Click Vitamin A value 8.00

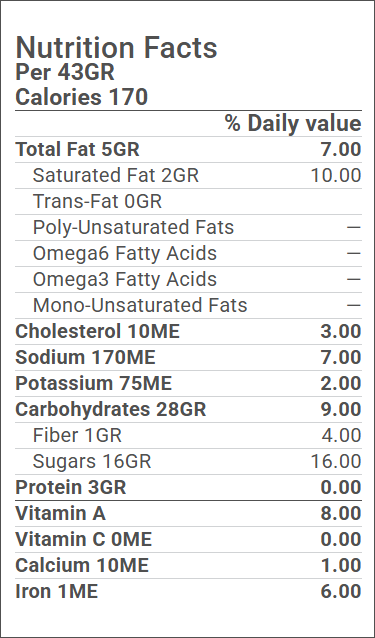[341, 514]
